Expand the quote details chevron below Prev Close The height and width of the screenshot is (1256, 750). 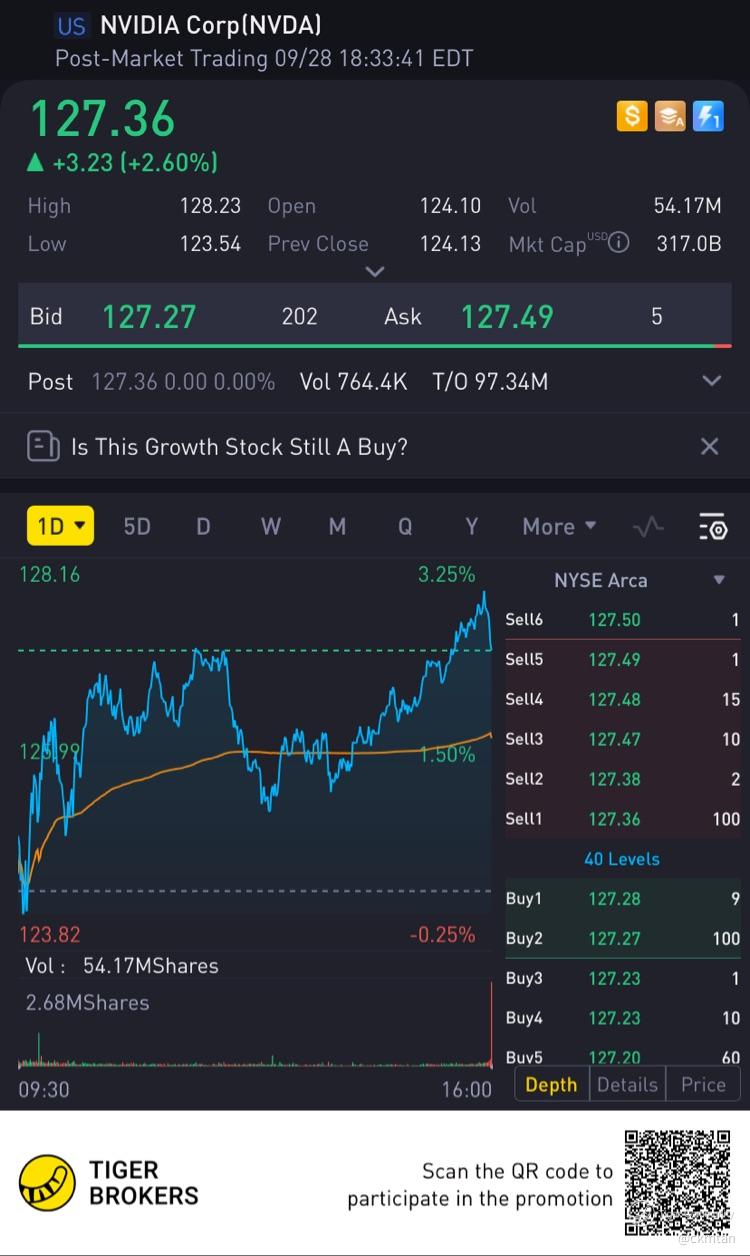(375, 271)
